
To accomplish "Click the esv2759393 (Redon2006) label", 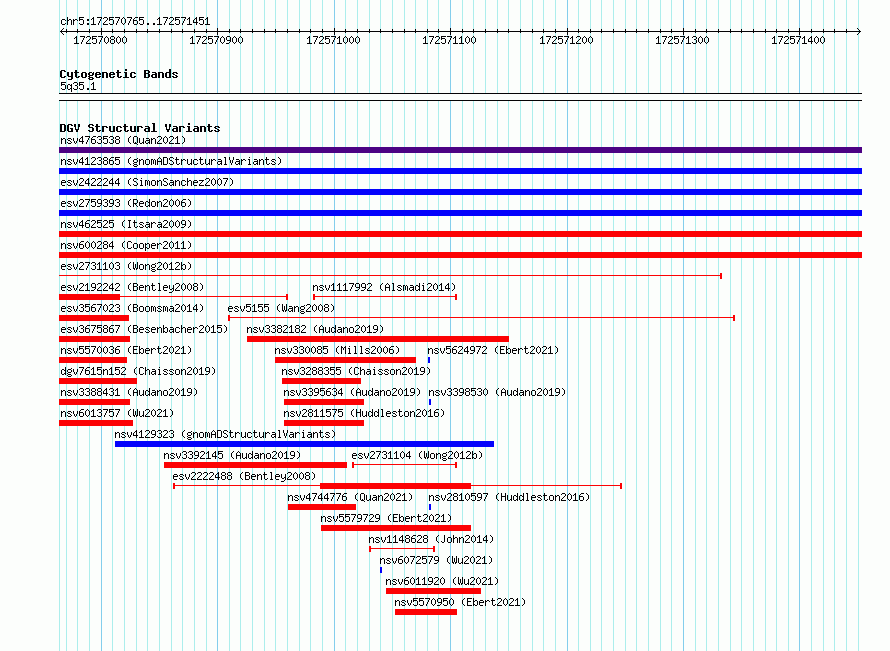I will [126, 203].
